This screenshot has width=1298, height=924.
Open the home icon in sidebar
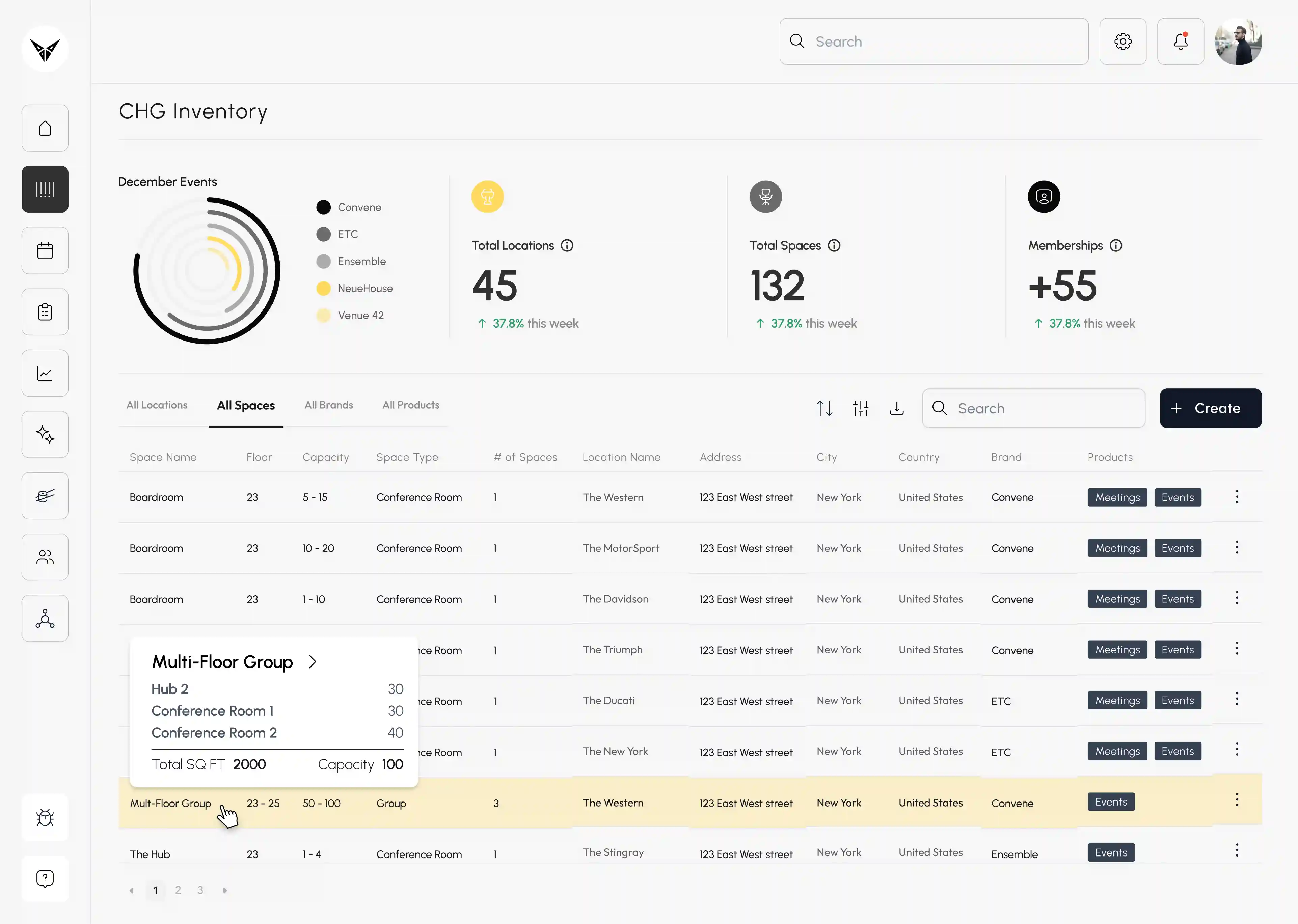45,128
